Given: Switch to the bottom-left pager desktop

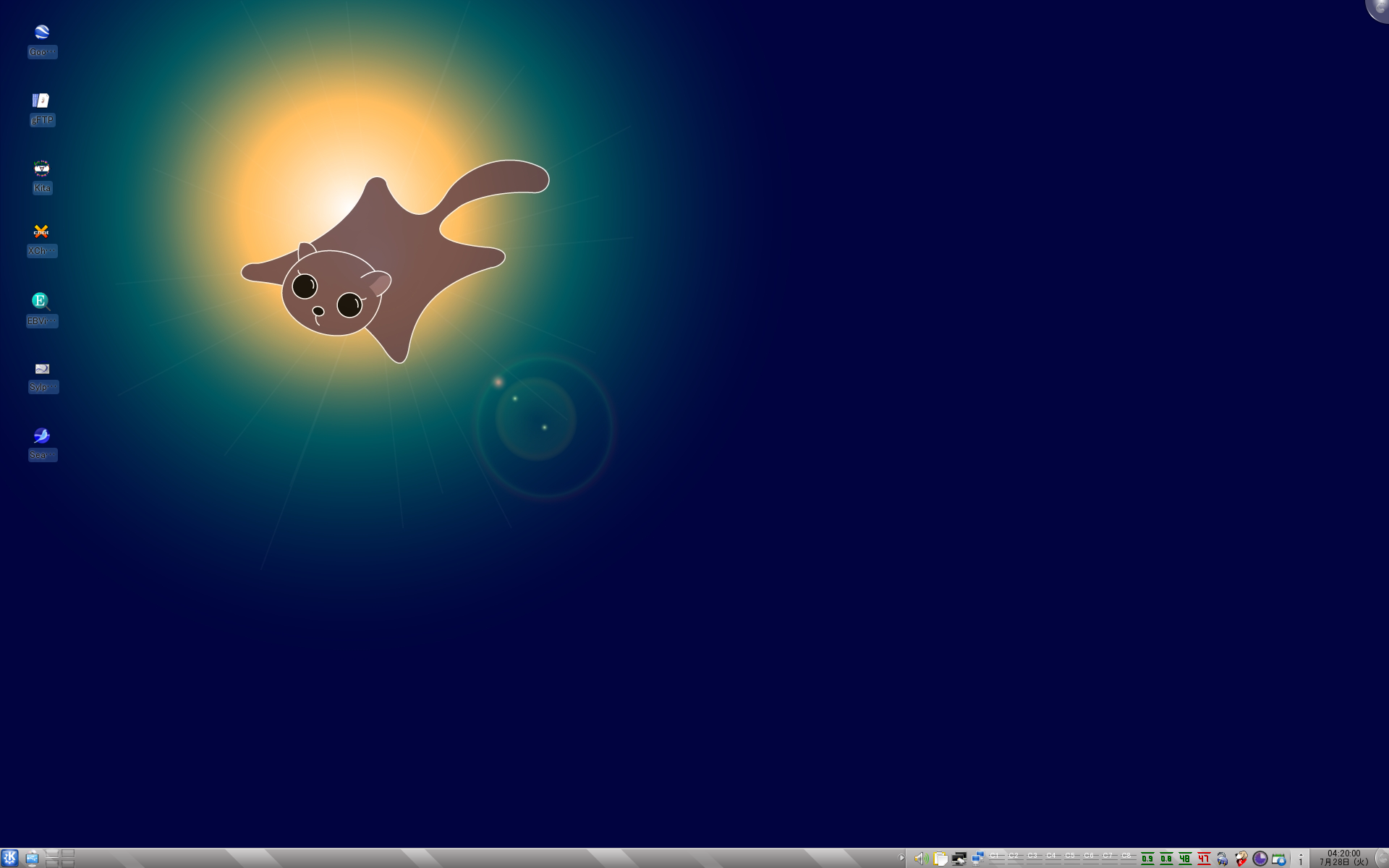Looking at the screenshot, I should 52,863.
